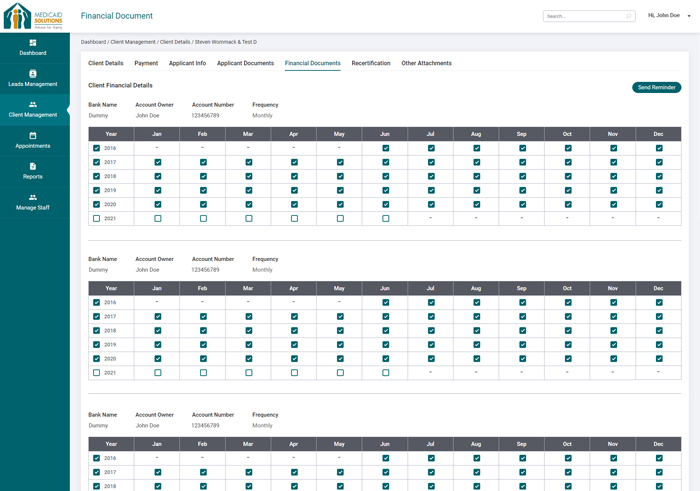Select Client Management sidebar icon
This screenshot has width=700, height=491.
[x=33, y=105]
